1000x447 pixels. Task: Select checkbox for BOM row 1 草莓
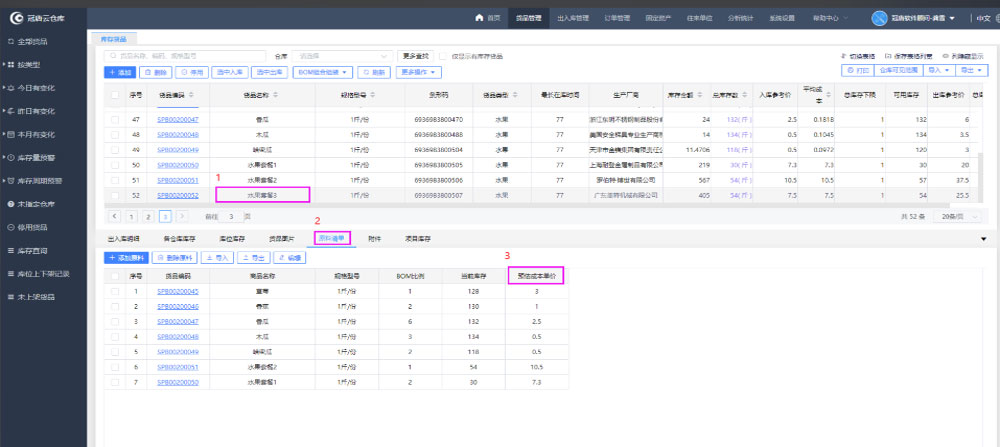(x=116, y=292)
